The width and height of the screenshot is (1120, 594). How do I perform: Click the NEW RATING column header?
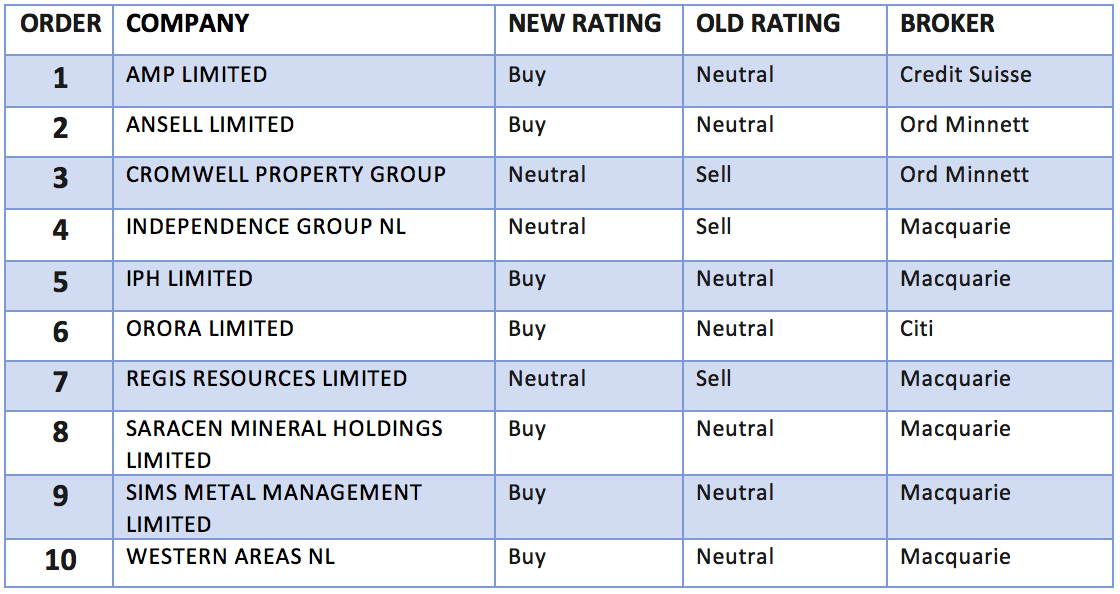click(585, 24)
